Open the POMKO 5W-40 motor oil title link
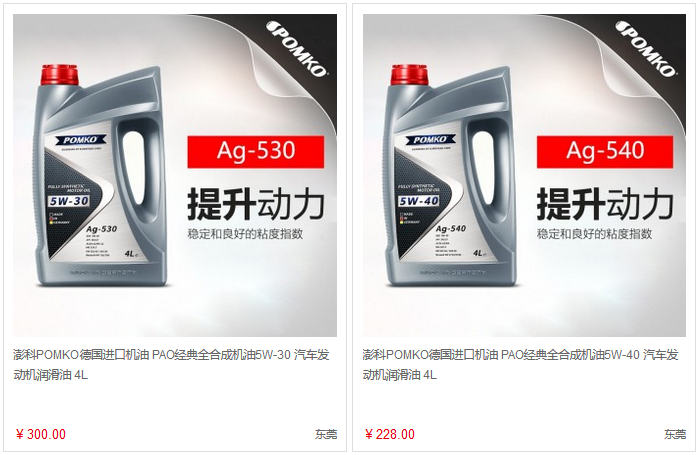This screenshot has width=699, height=455. coord(520,365)
